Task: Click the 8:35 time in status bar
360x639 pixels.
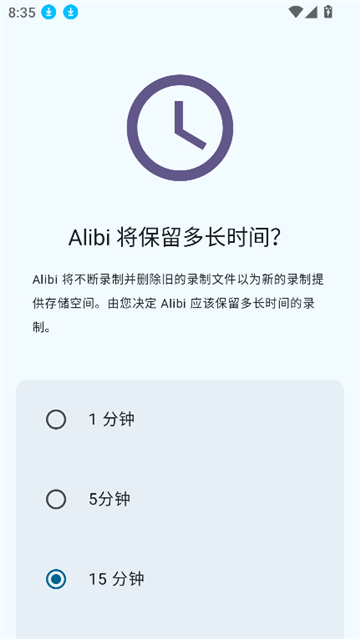Action: pos(22,13)
